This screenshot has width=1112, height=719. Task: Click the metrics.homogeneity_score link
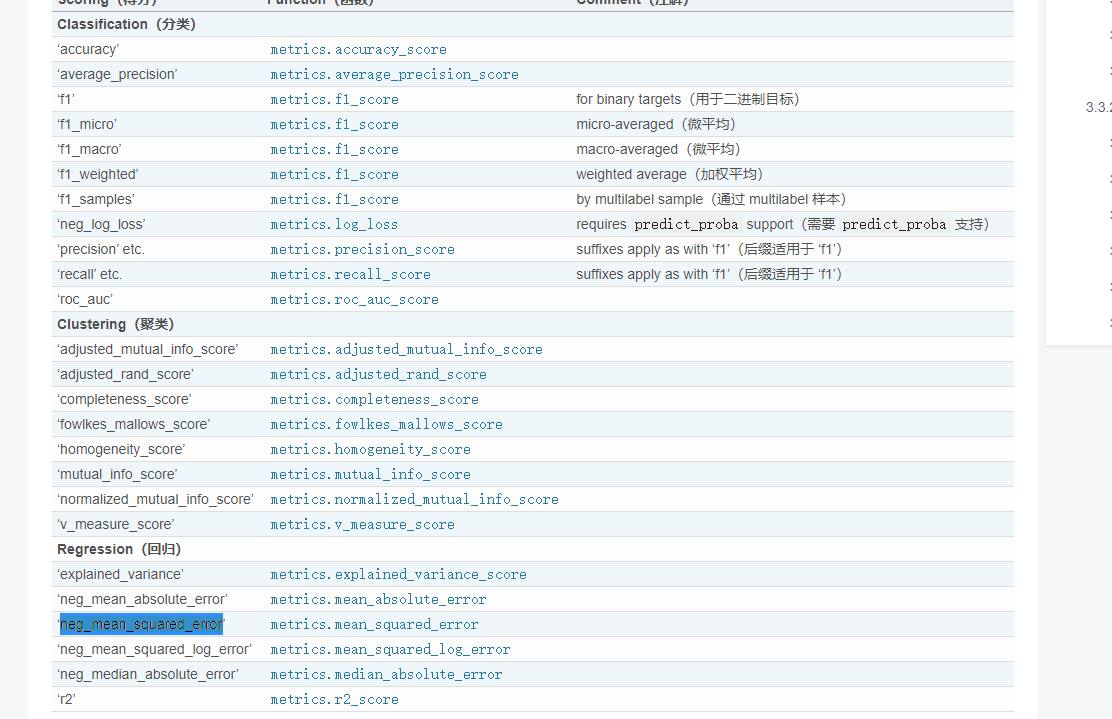tap(370, 450)
